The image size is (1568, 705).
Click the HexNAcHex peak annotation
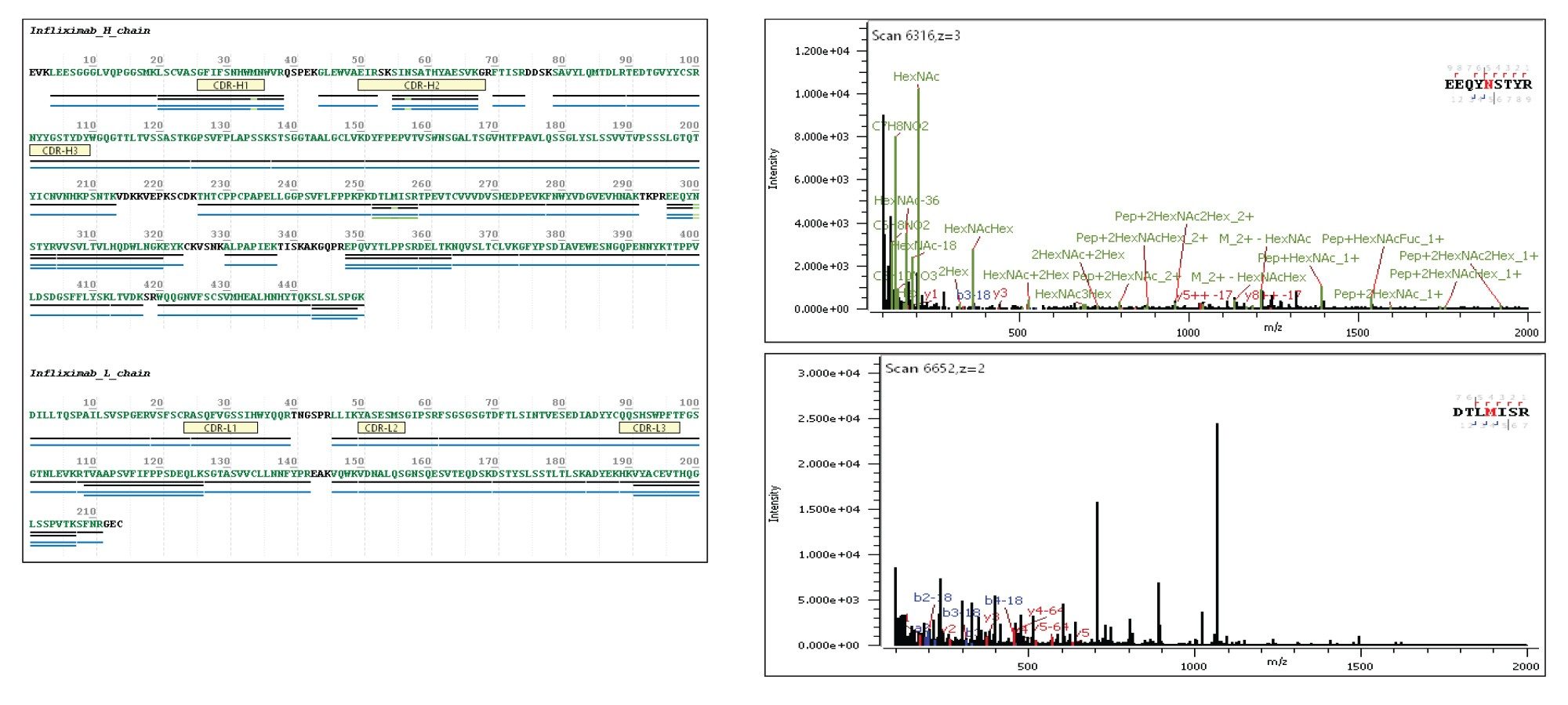(978, 228)
